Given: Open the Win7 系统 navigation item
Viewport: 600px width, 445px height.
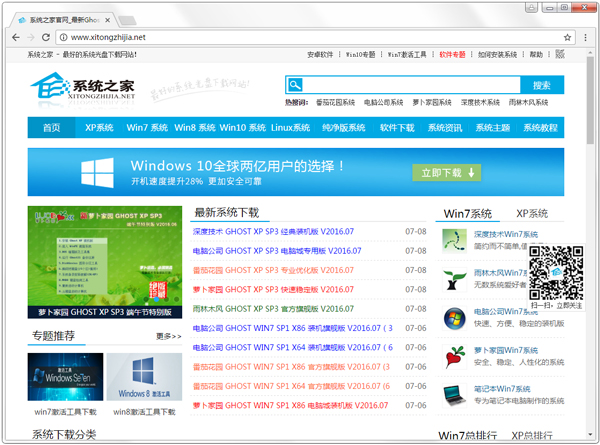Looking at the screenshot, I should point(147,127).
